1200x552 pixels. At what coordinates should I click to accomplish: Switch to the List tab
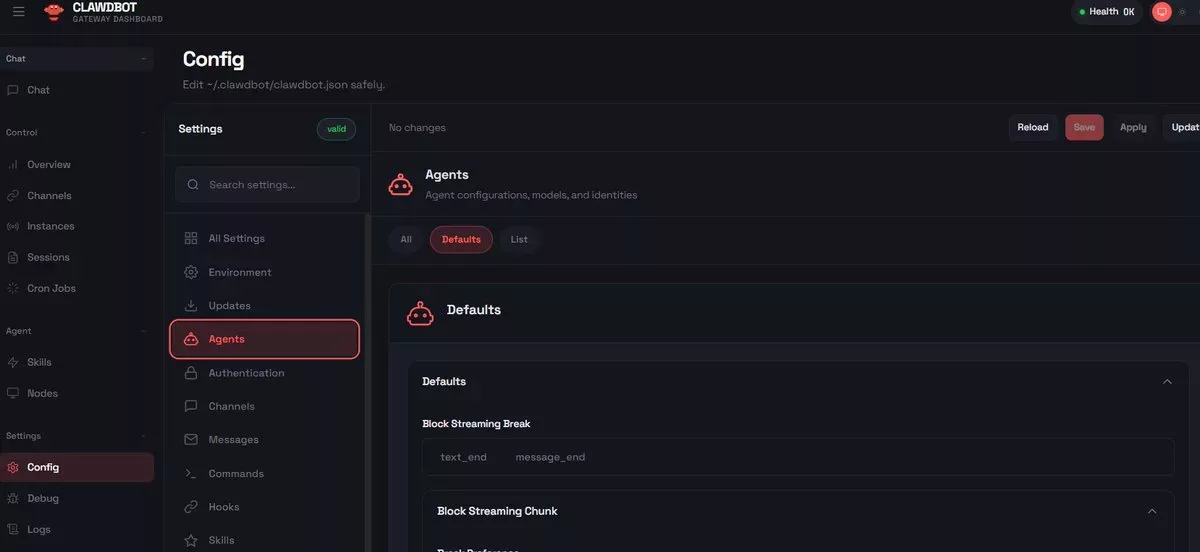click(519, 239)
